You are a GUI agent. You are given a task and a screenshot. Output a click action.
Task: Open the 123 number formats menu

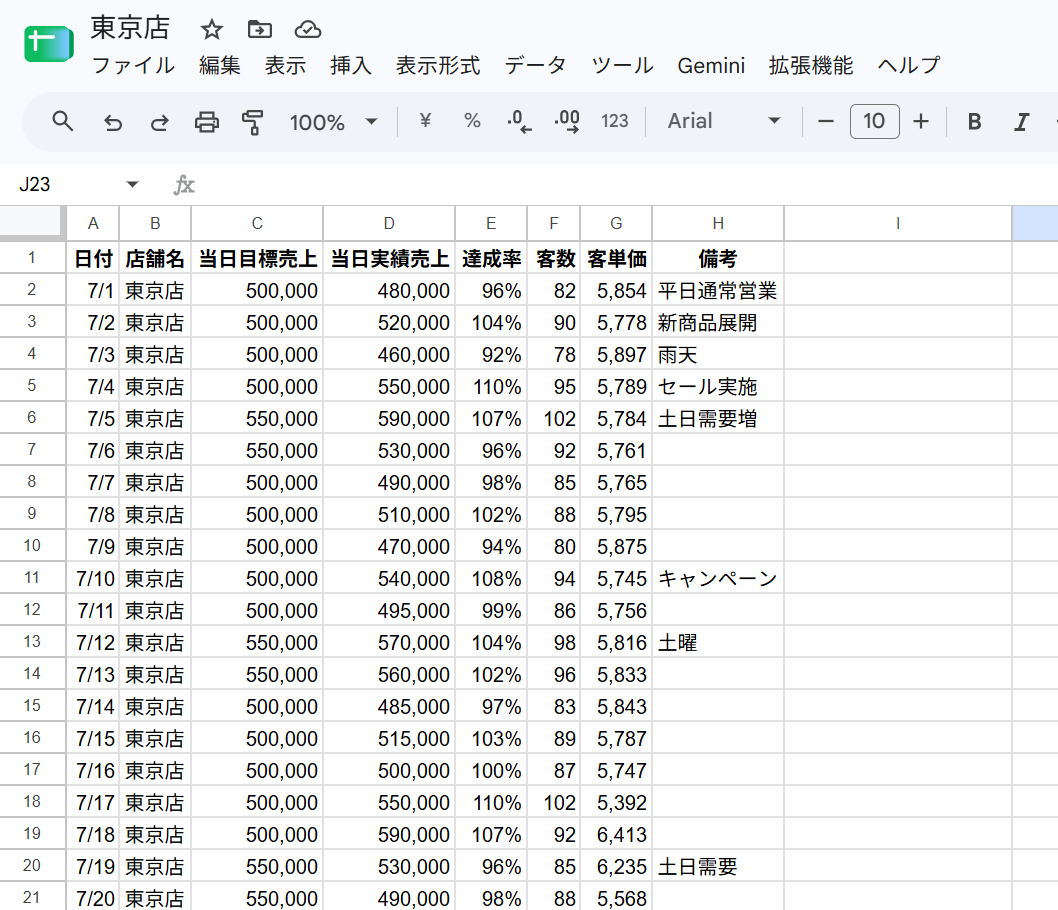tap(615, 121)
